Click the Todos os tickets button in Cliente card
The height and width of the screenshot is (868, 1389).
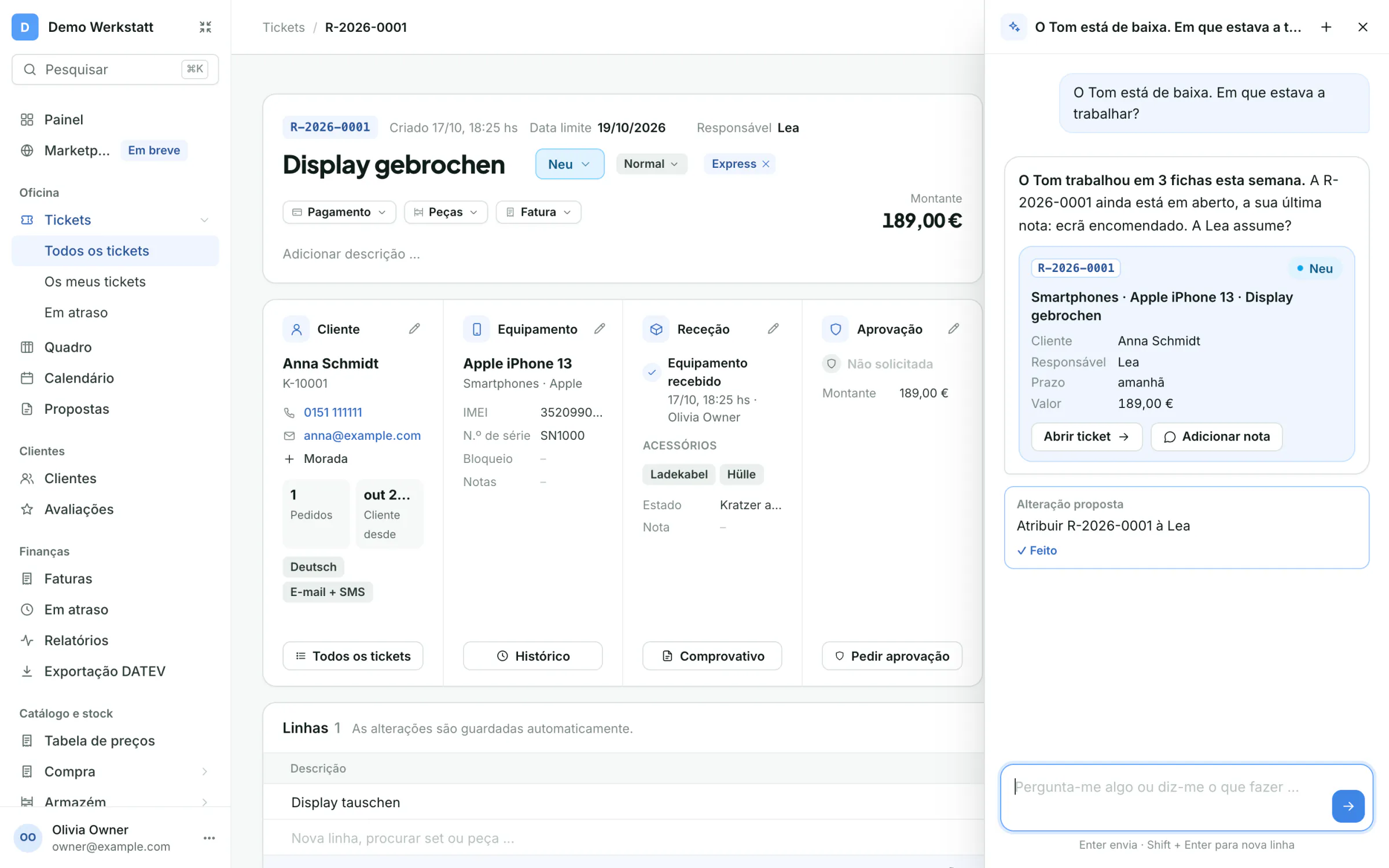352,656
